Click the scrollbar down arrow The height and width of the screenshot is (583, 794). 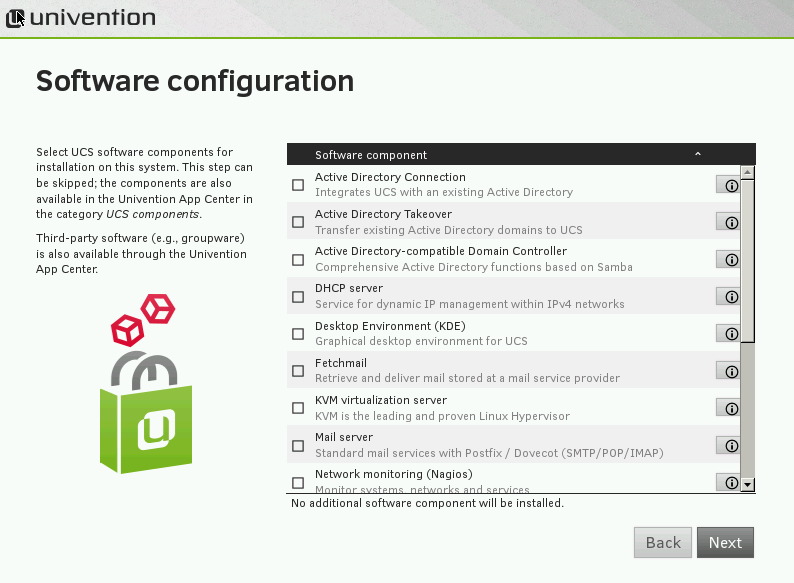(748, 485)
